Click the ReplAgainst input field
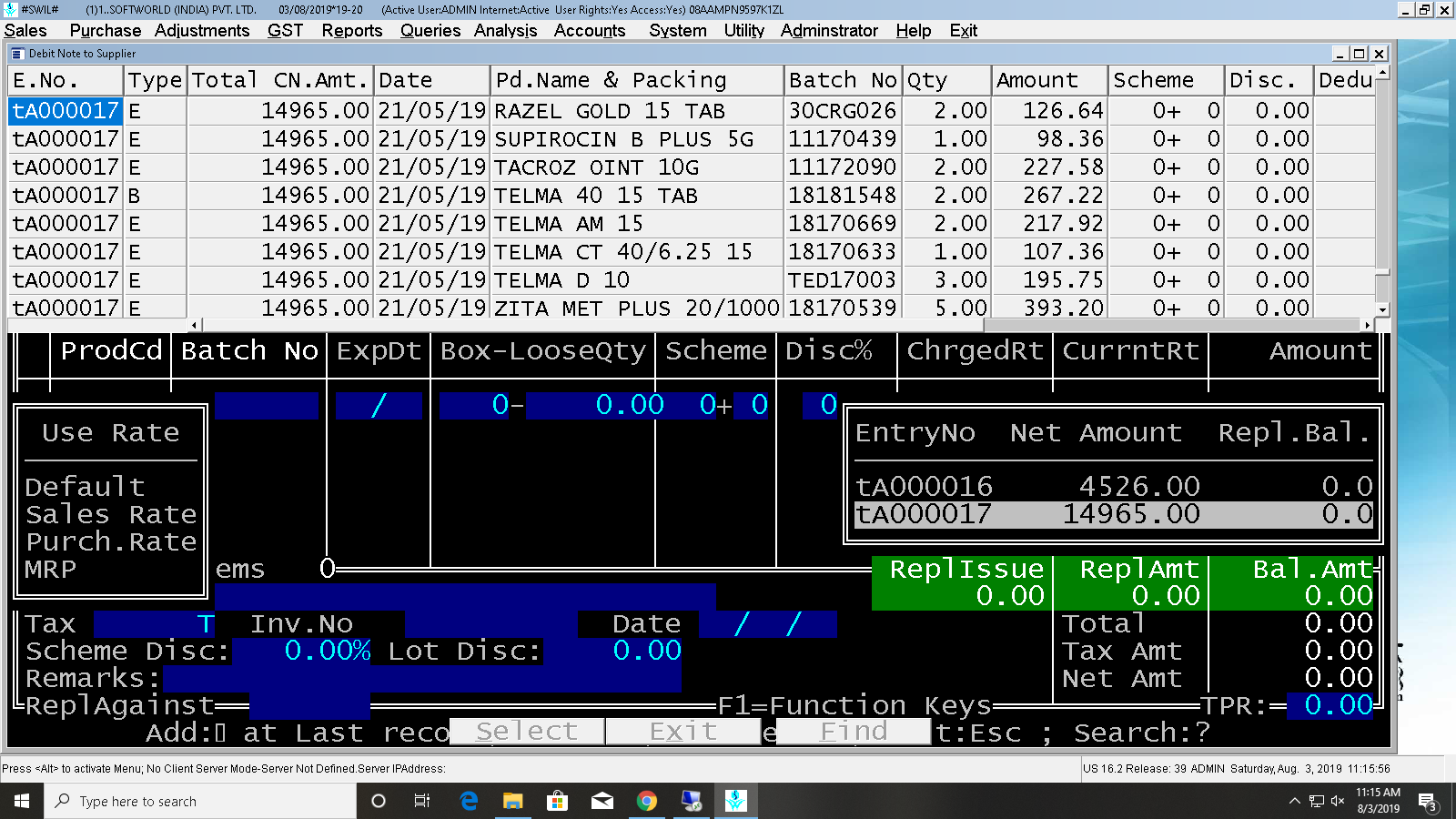This screenshot has height=819, width=1456. click(x=309, y=705)
